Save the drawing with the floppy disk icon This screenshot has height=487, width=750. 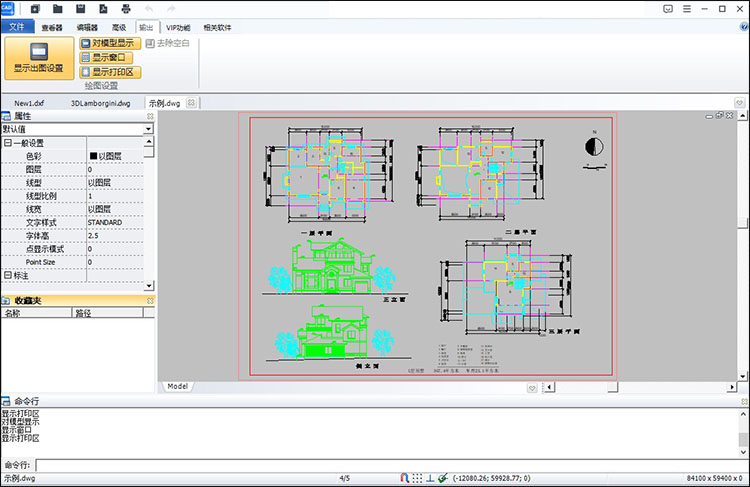80,9
